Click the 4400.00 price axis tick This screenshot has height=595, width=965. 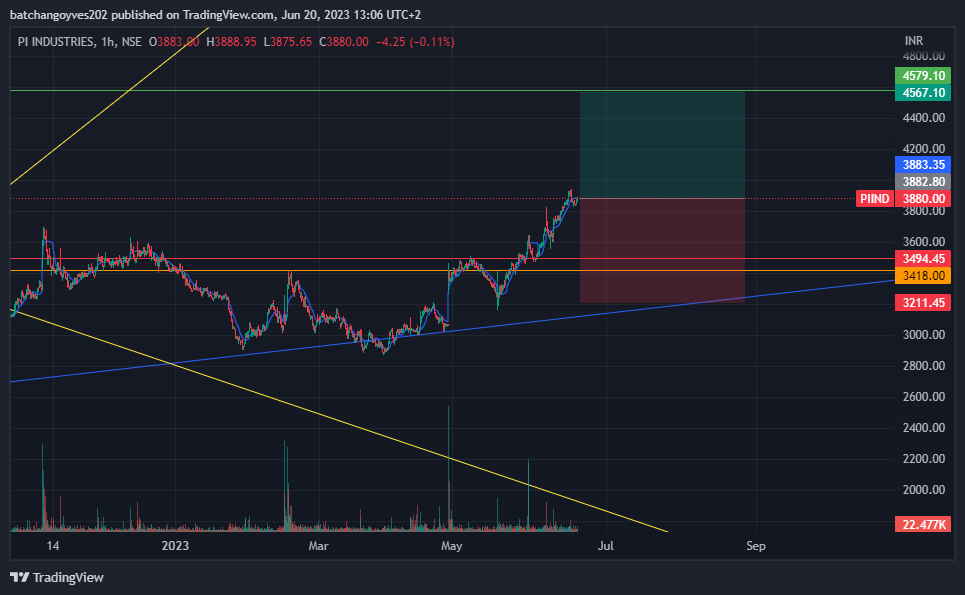pyautogui.click(x=924, y=118)
